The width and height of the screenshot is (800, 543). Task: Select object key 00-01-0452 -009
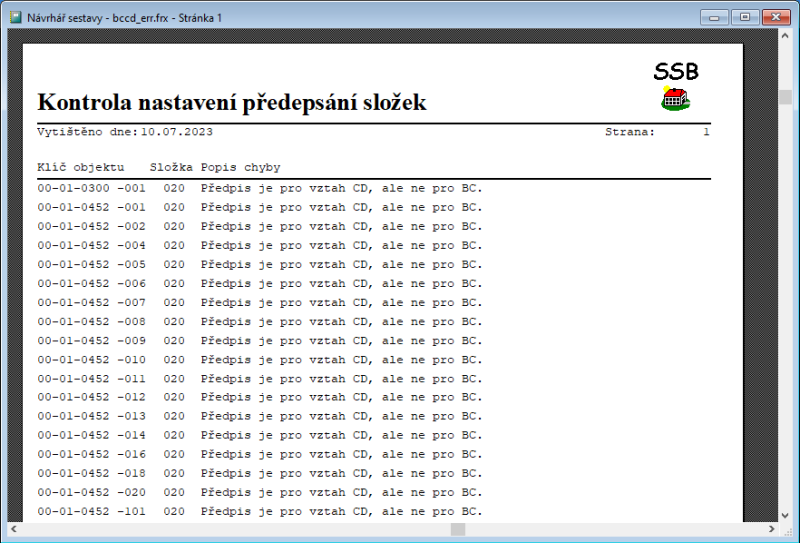91,341
